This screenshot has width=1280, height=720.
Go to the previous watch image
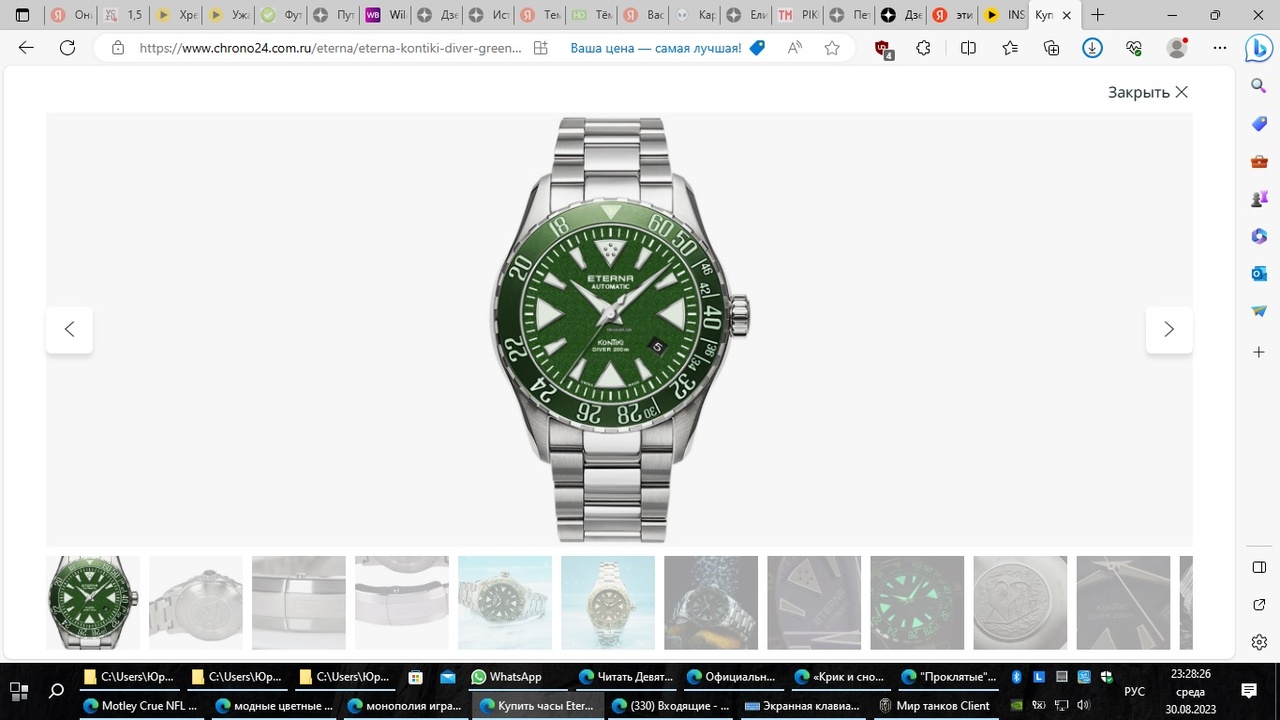pyautogui.click(x=69, y=329)
